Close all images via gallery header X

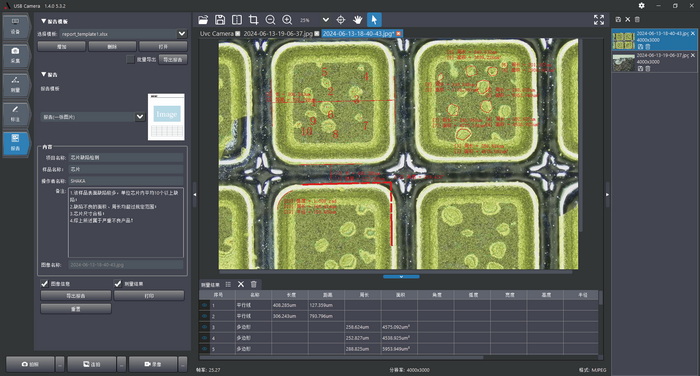(x=628, y=20)
